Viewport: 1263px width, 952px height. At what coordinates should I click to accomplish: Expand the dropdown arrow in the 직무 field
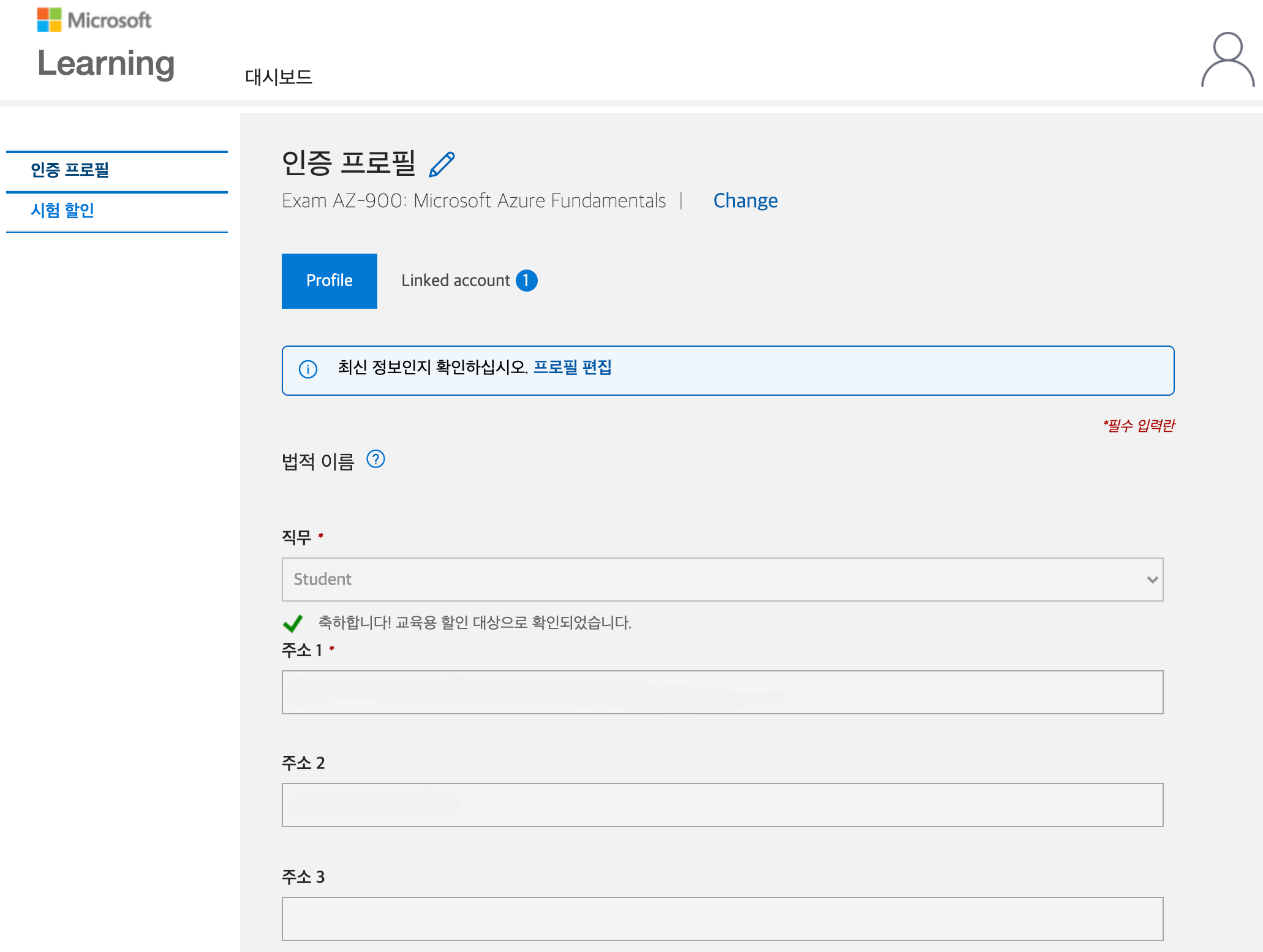(x=1152, y=580)
